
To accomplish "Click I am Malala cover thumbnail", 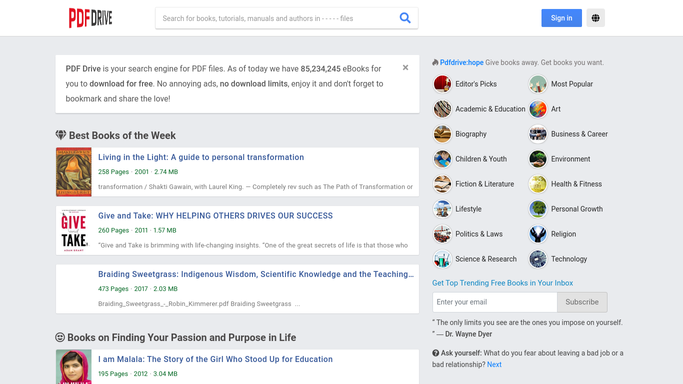I will click(74, 367).
